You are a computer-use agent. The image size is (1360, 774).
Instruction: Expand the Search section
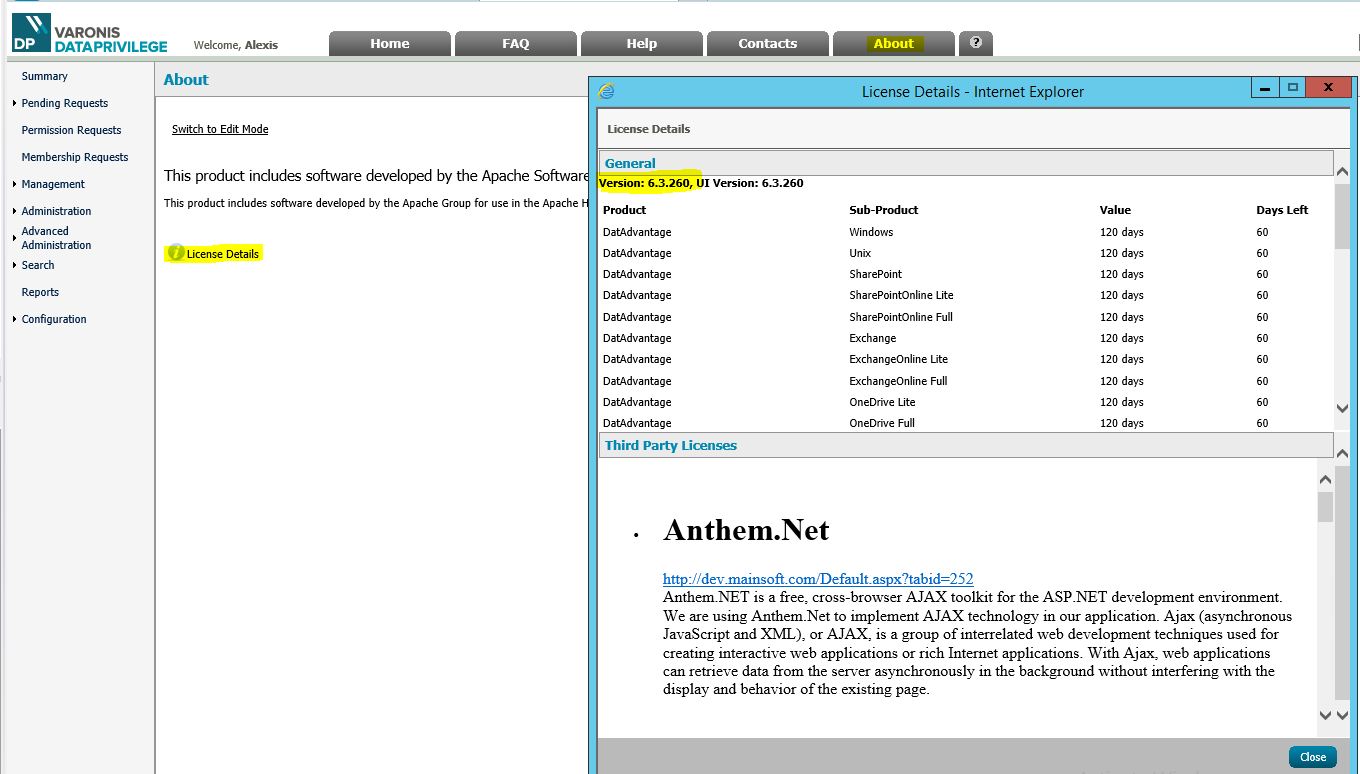point(37,265)
